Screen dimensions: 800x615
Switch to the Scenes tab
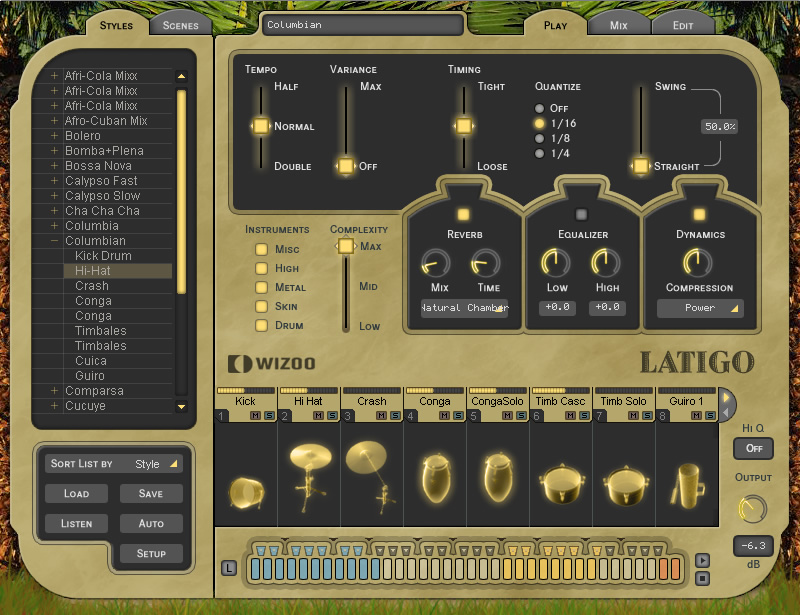coord(181,25)
